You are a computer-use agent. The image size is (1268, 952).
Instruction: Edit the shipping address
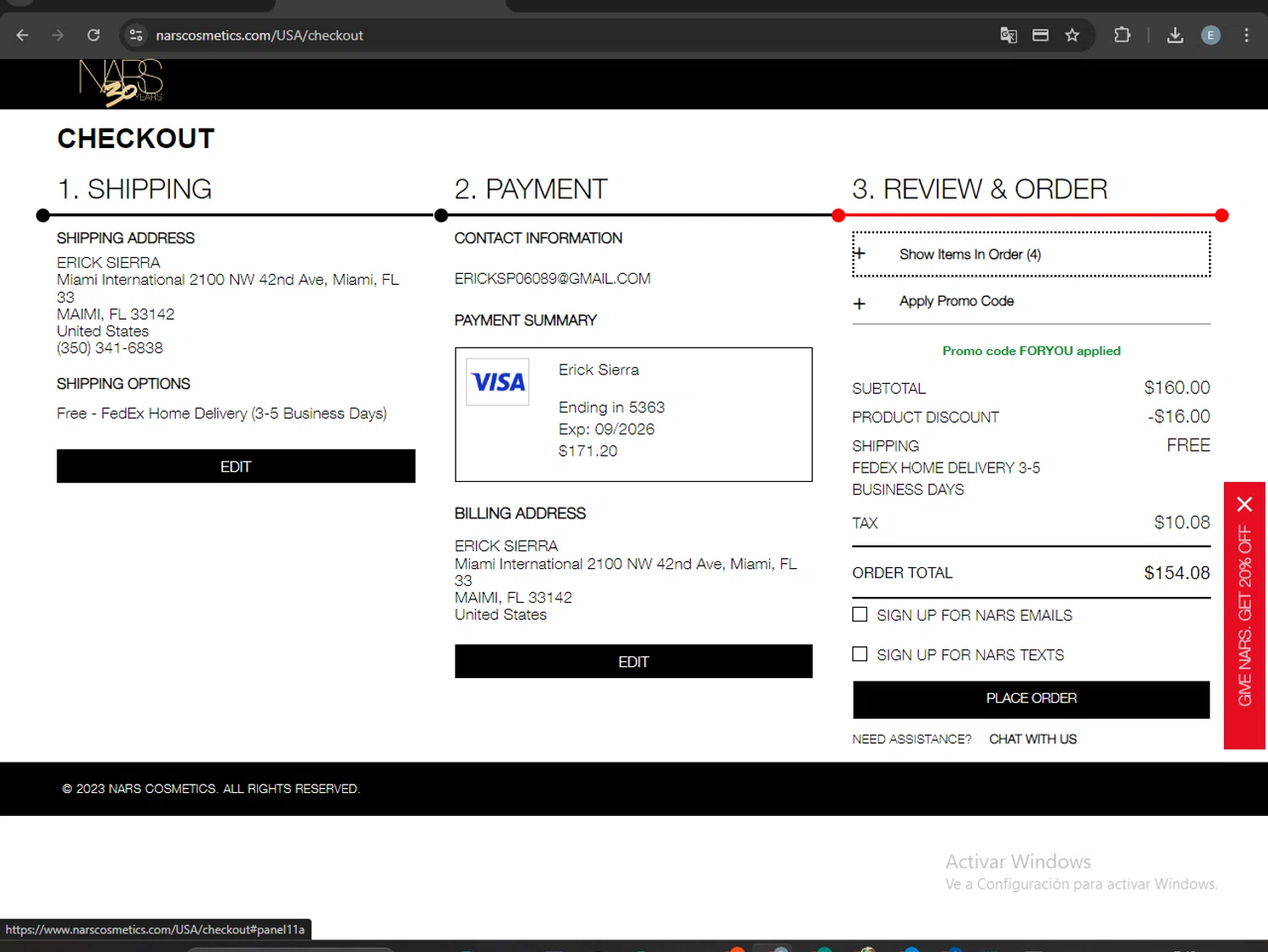(x=236, y=466)
